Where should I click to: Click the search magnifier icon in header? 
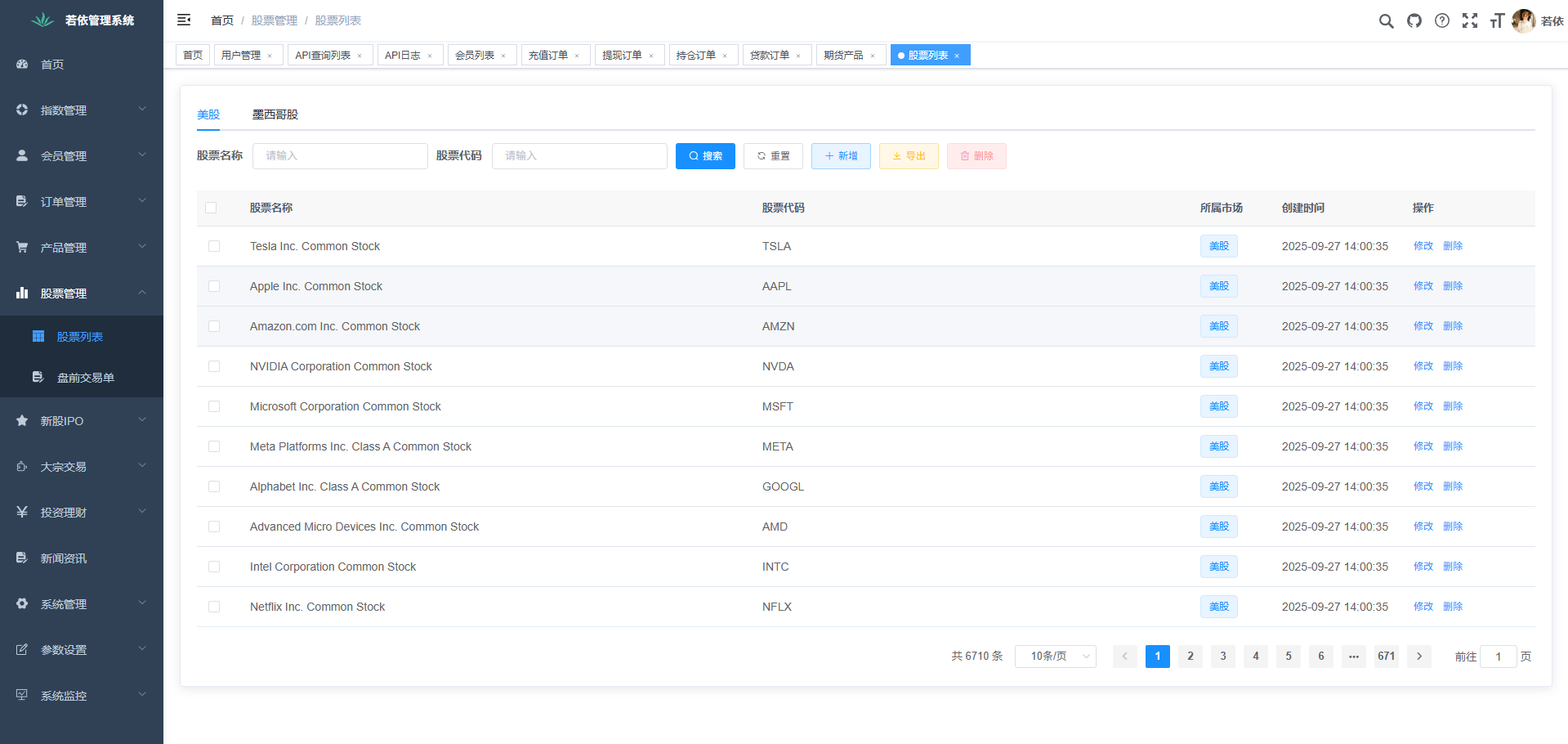(x=1386, y=21)
